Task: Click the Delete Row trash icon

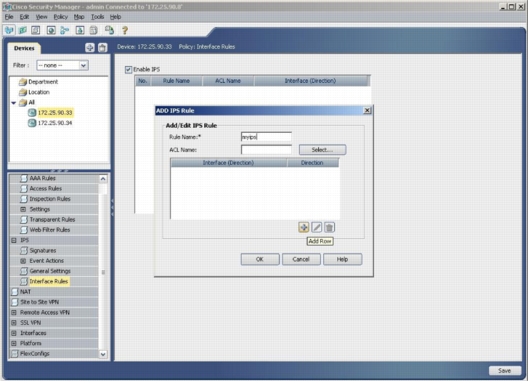Action: click(x=329, y=228)
